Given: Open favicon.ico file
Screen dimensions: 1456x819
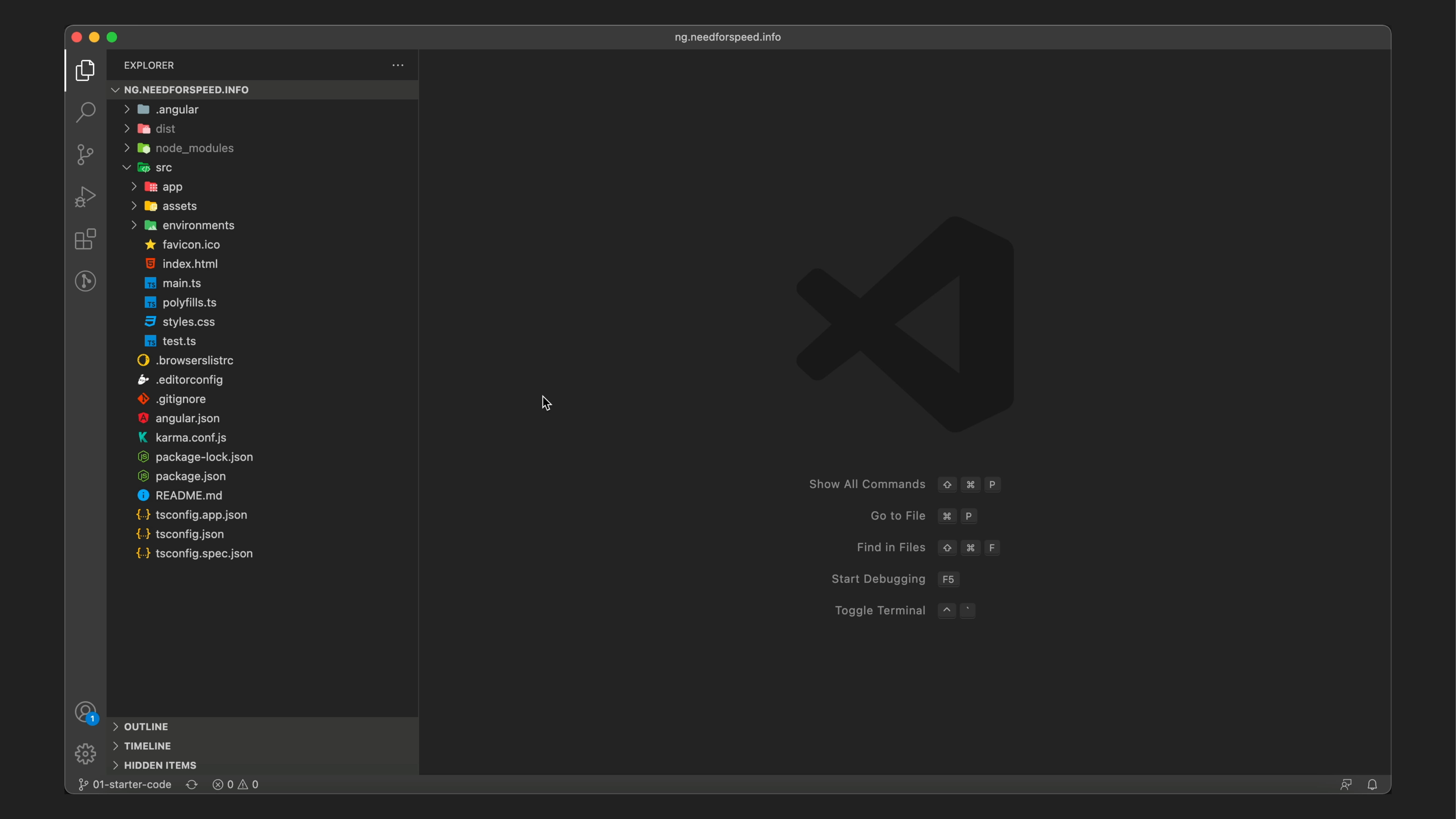Looking at the screenshot, I should tap(263, 245).
